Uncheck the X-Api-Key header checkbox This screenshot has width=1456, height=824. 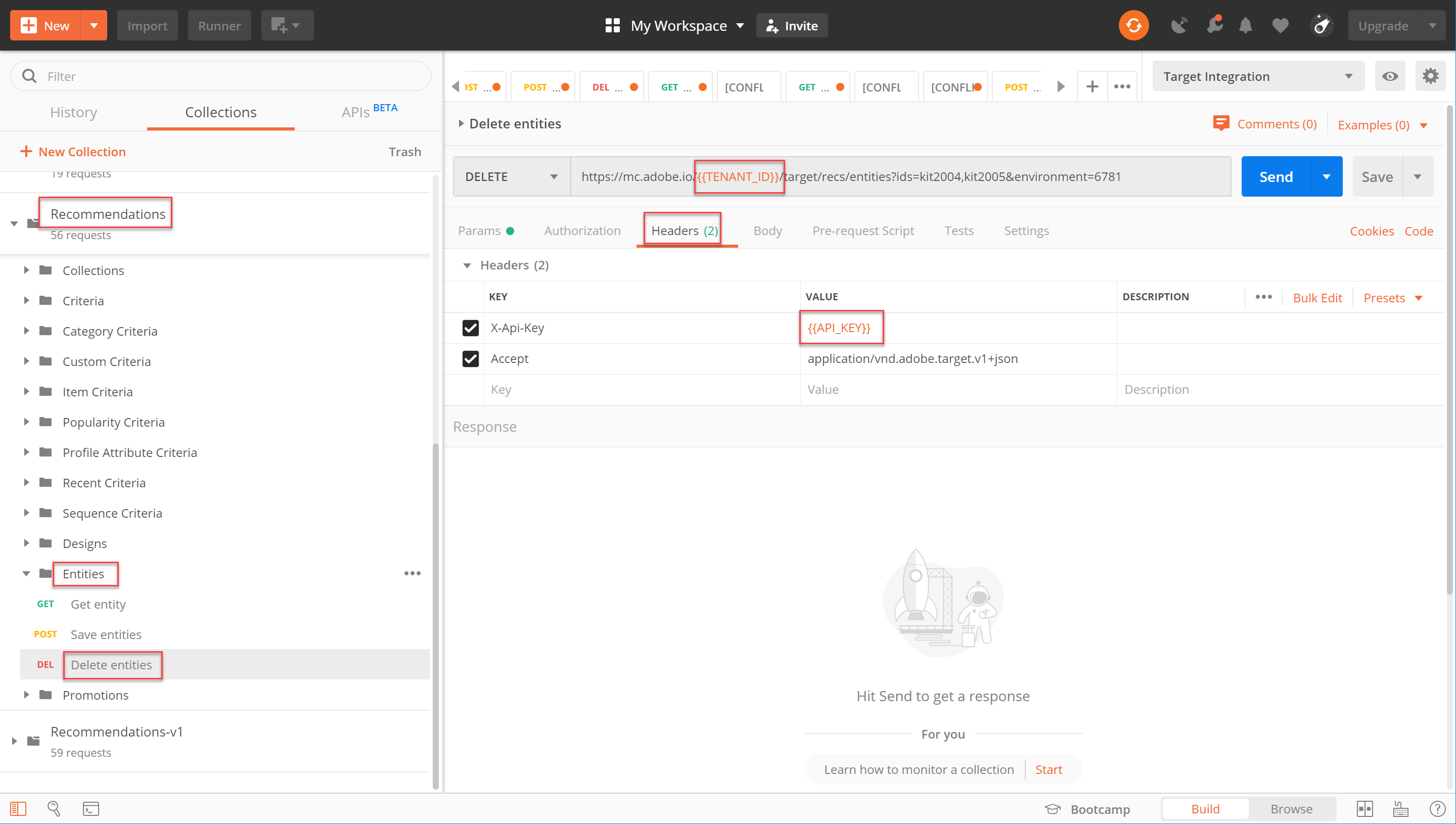click(470, 328)
